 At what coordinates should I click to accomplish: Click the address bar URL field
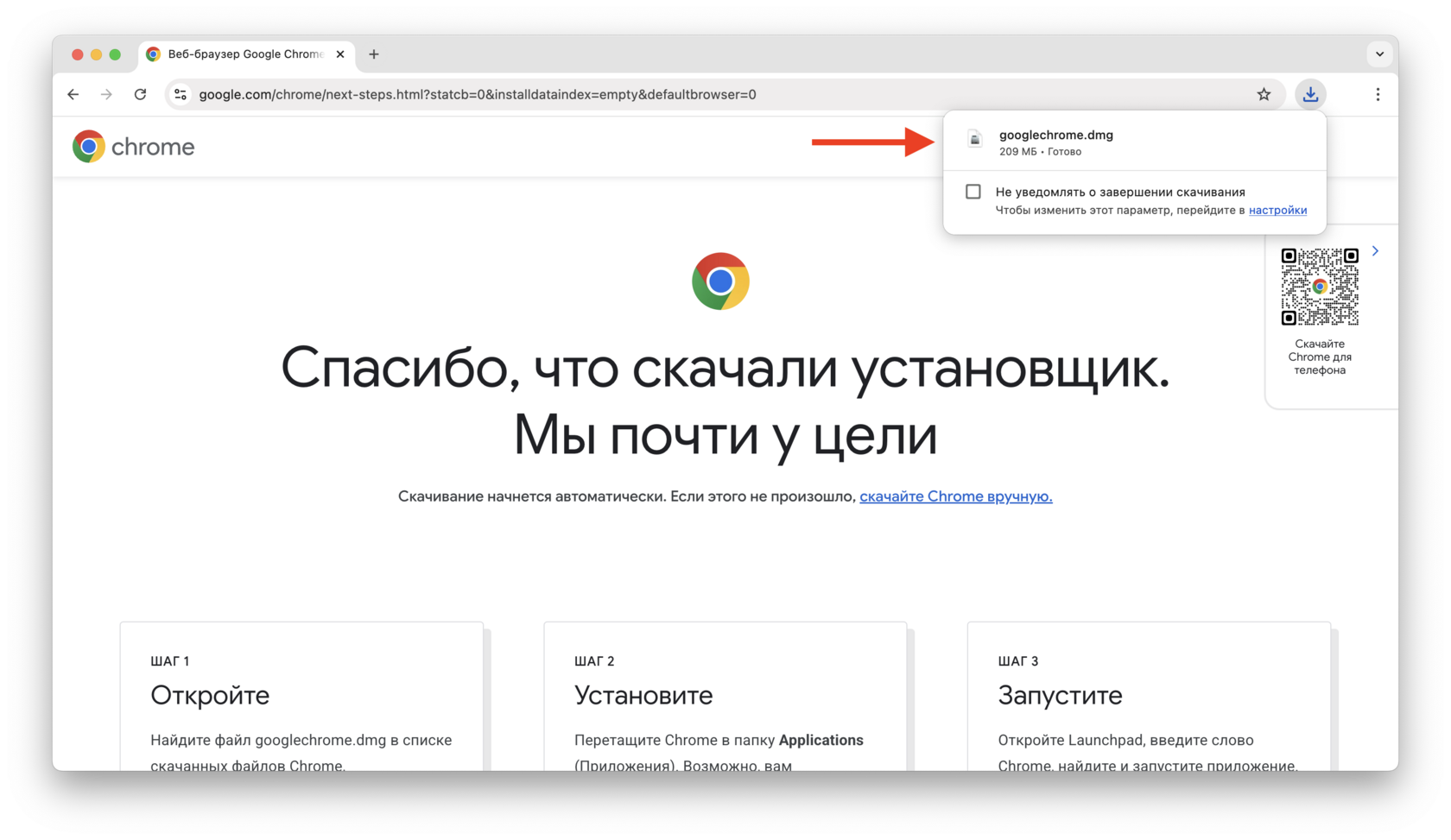point(691,95)
